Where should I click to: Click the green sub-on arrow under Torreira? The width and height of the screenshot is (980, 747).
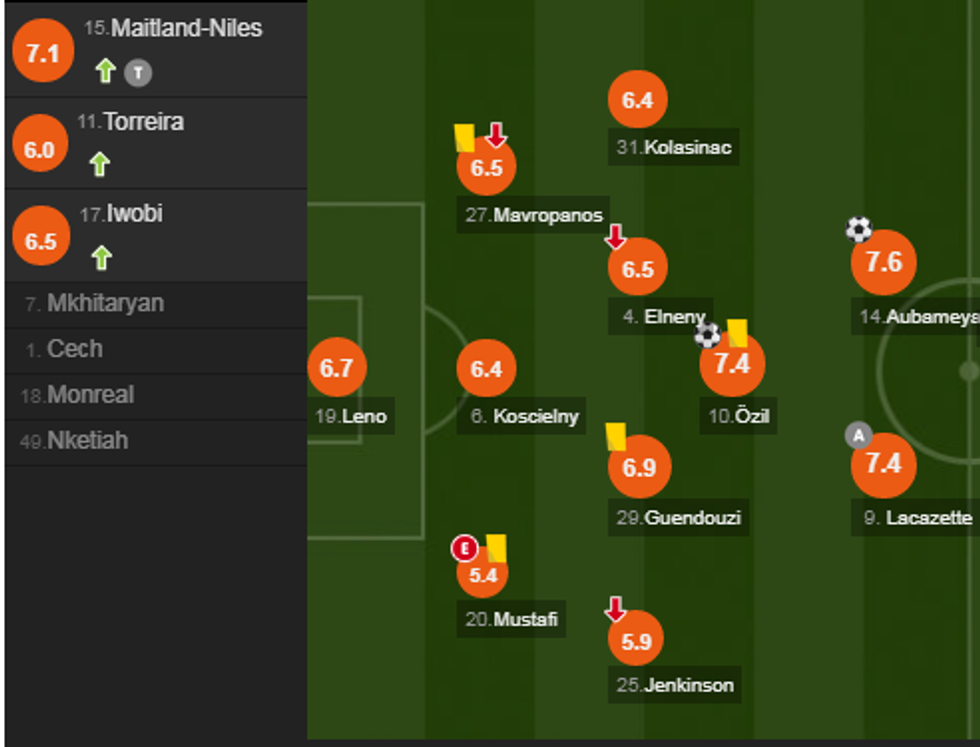[100, 164]
